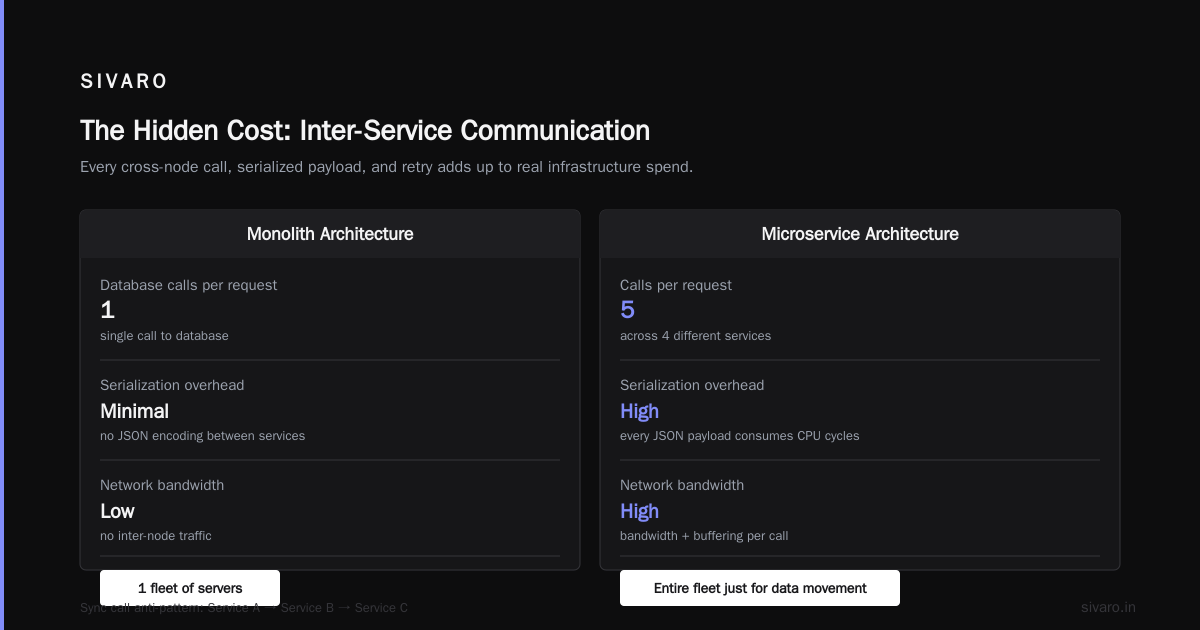
Task: Click 'no JSON encoding between services' note
Action: click(x=202, y=436)
